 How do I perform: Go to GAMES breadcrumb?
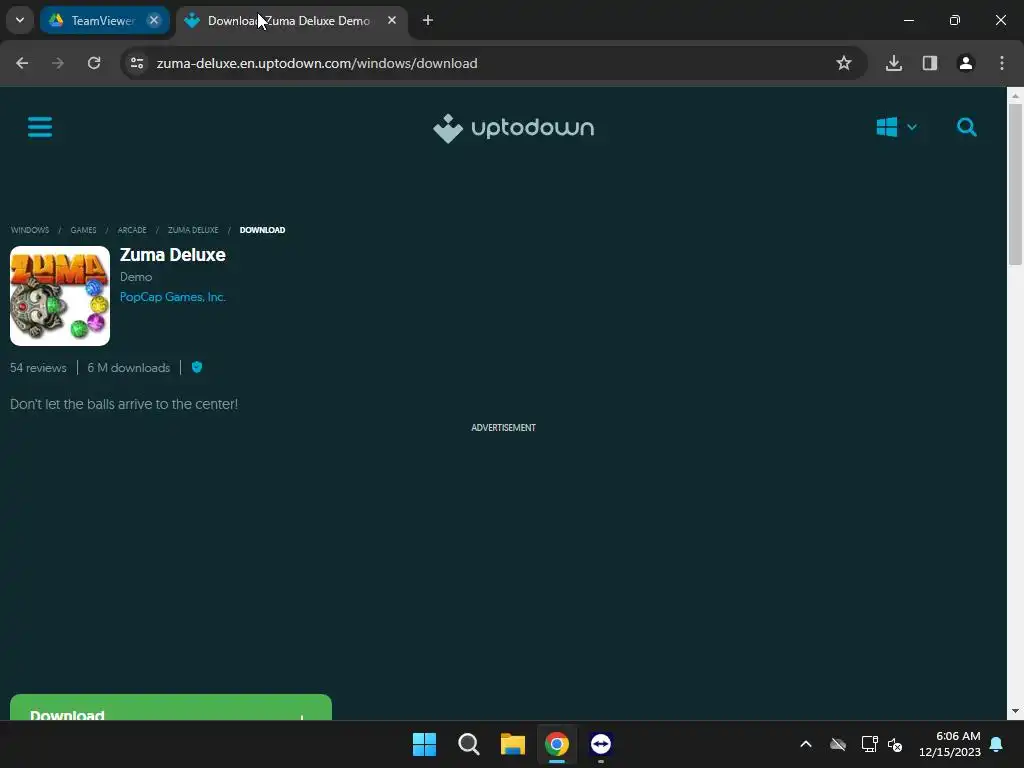point(84,230)
